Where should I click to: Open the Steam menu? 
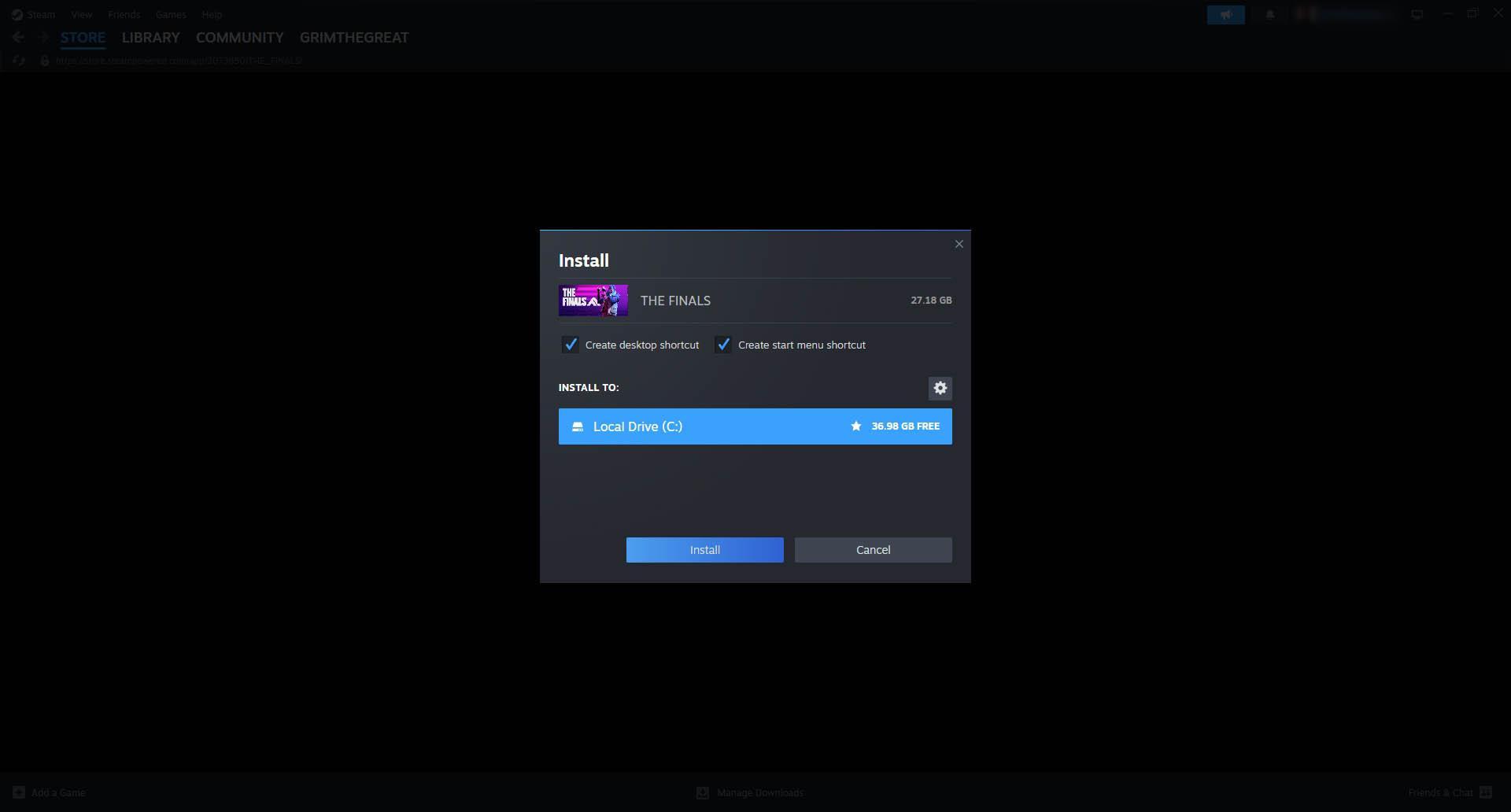pos(34,14)
